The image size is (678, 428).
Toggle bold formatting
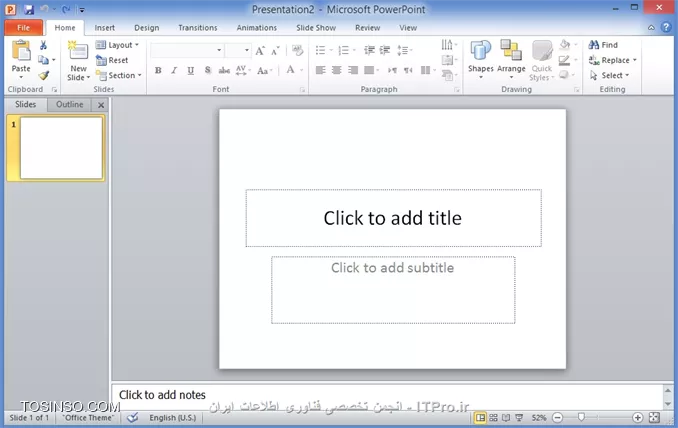tap(158, 70)
